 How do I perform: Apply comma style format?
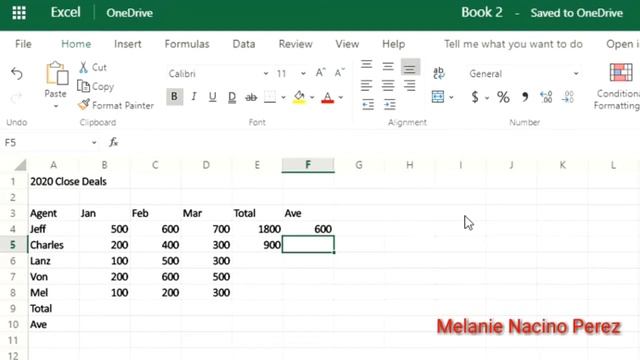tap(524, 97)
